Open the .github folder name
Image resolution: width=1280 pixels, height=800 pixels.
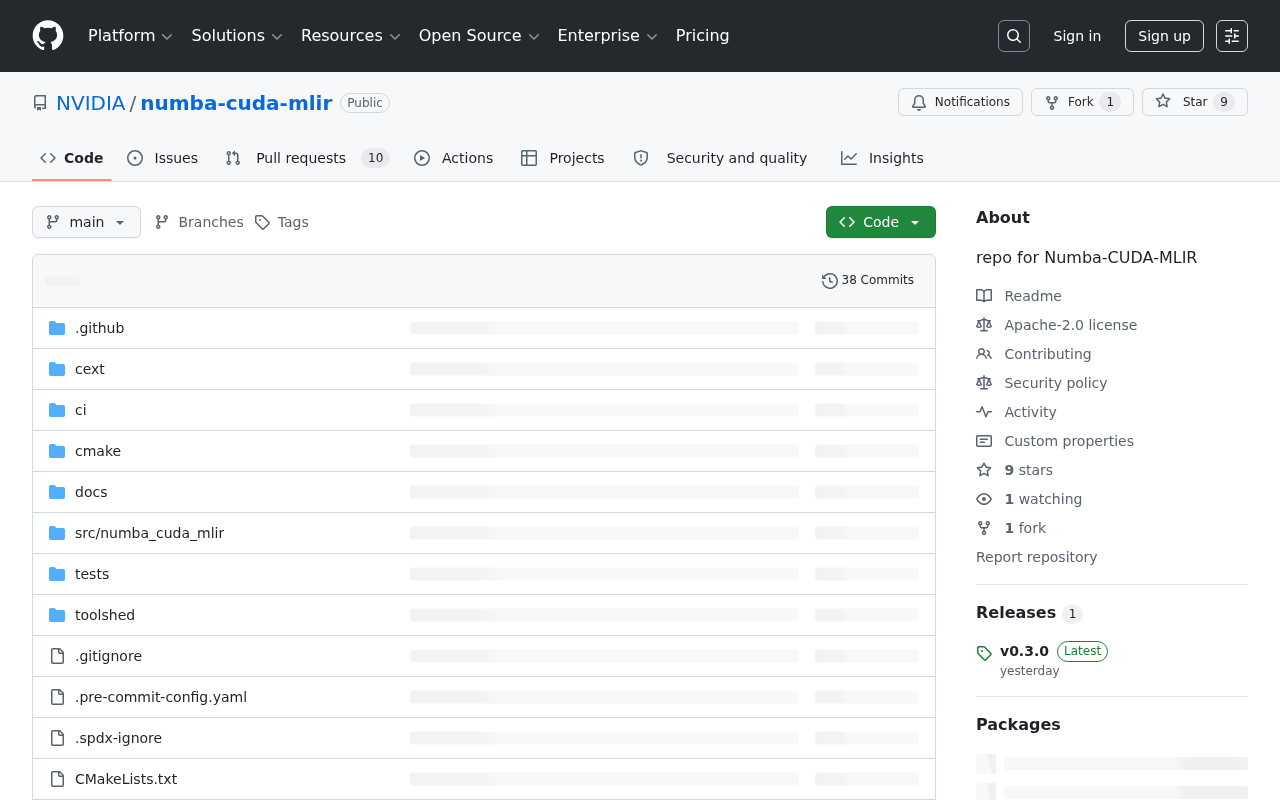[x=100, y=328]
